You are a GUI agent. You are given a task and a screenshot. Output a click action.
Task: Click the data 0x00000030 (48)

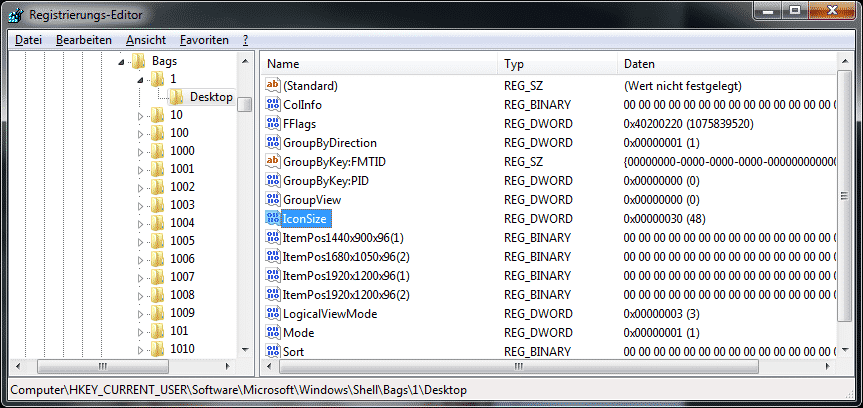(664, 219)
